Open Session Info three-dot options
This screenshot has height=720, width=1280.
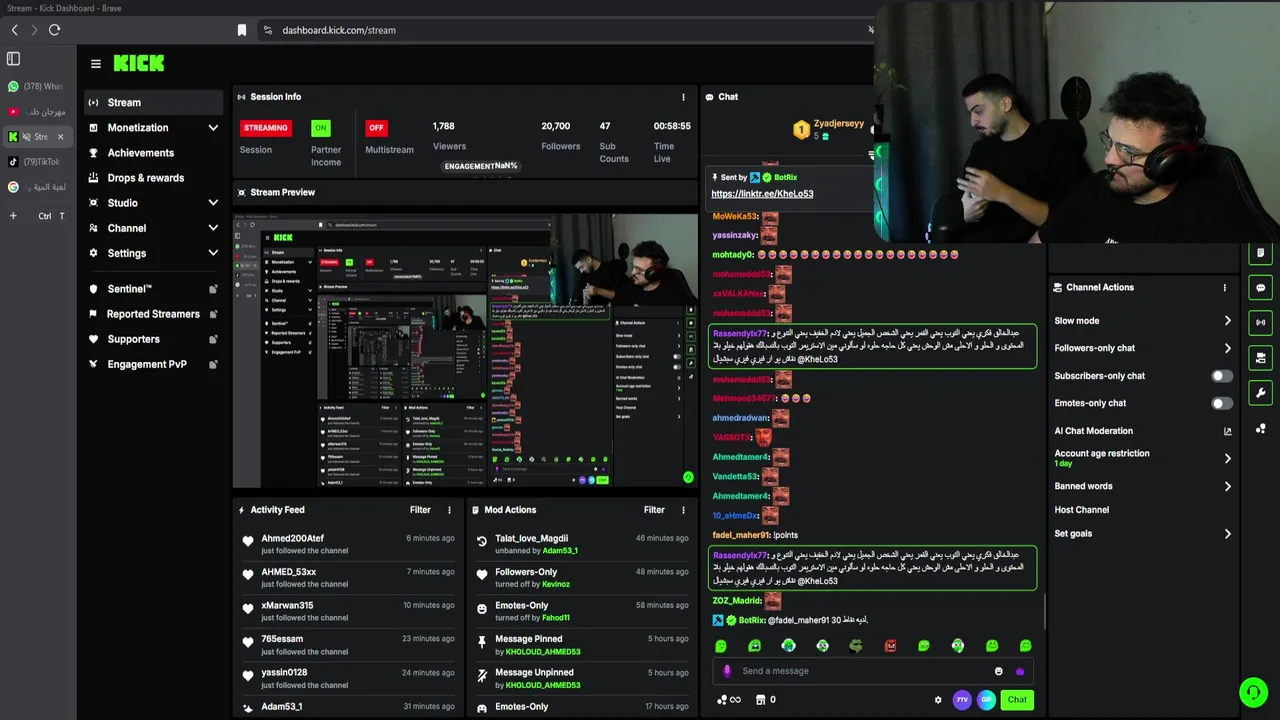click(684, 97)
